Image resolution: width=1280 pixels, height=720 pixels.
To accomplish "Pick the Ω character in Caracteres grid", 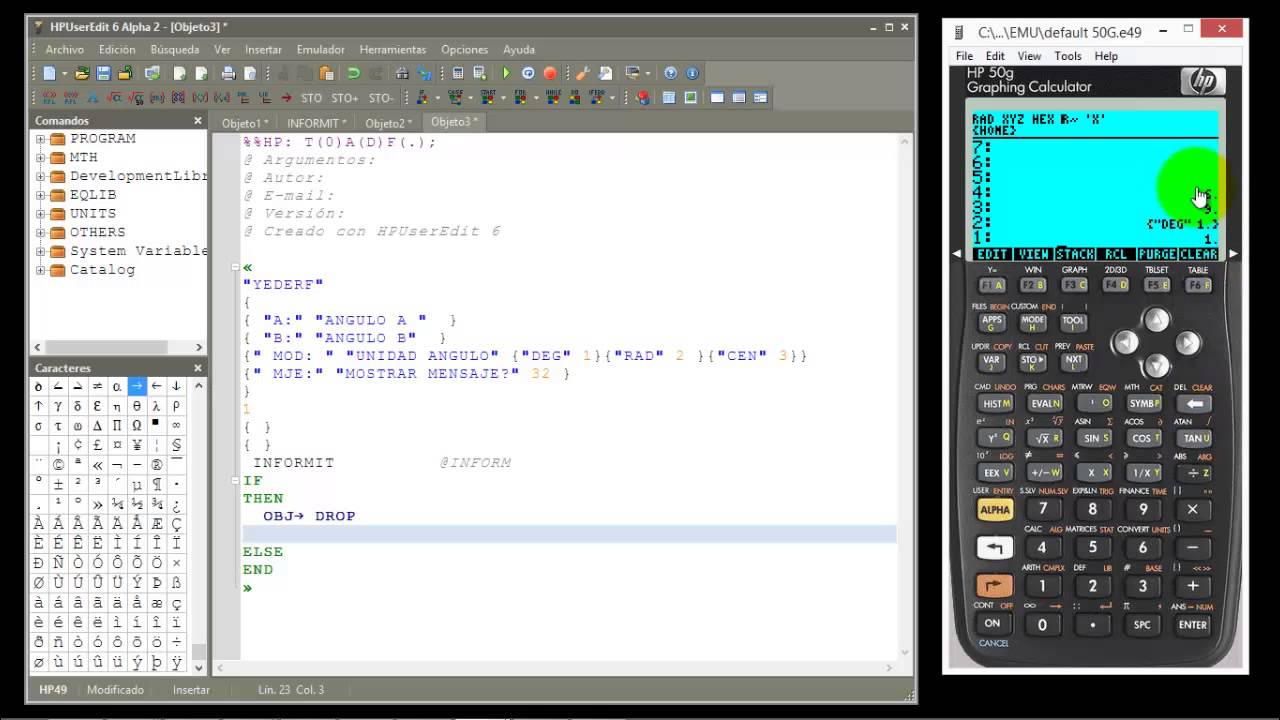I will 137,426.
